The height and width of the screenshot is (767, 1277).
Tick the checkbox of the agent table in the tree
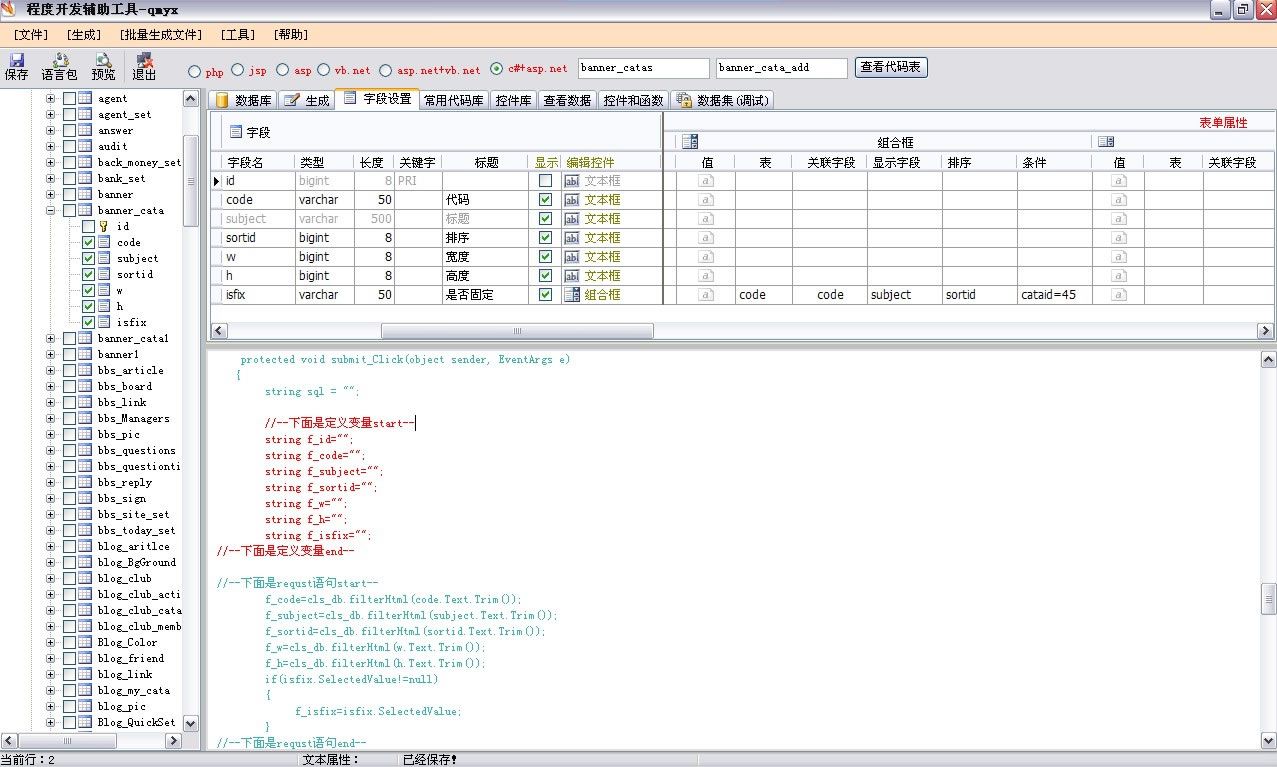69,98
